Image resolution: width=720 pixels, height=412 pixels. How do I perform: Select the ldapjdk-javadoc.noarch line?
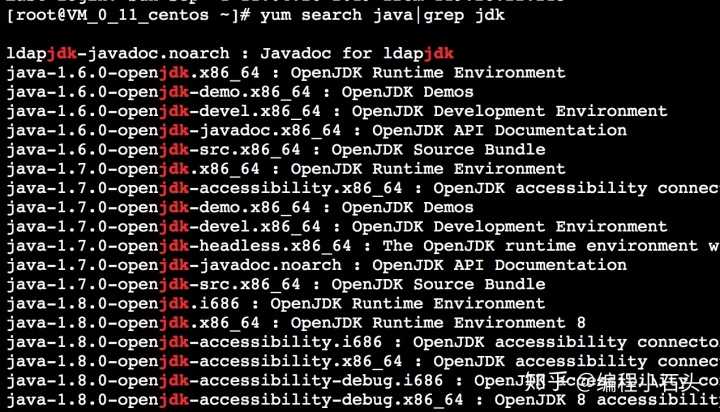[230, 53]
